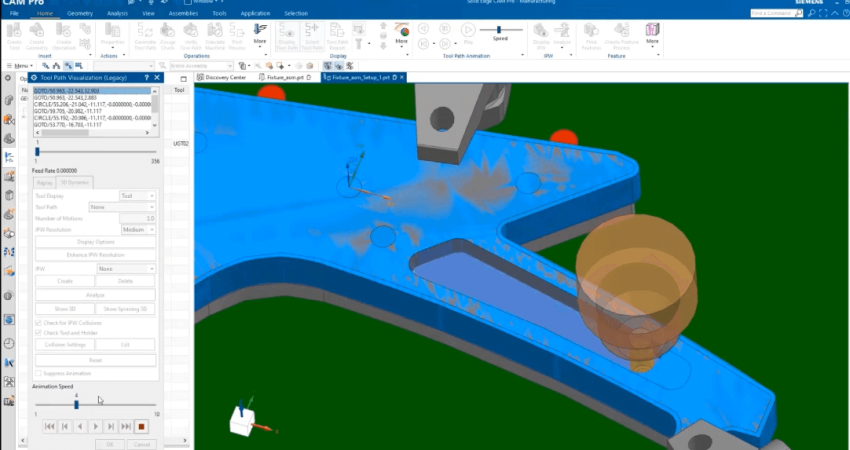Image resolution: width=850 pixels, height=450 pixels.
Task: Open the IPW dropdown set to None
Action: point(126,269)
